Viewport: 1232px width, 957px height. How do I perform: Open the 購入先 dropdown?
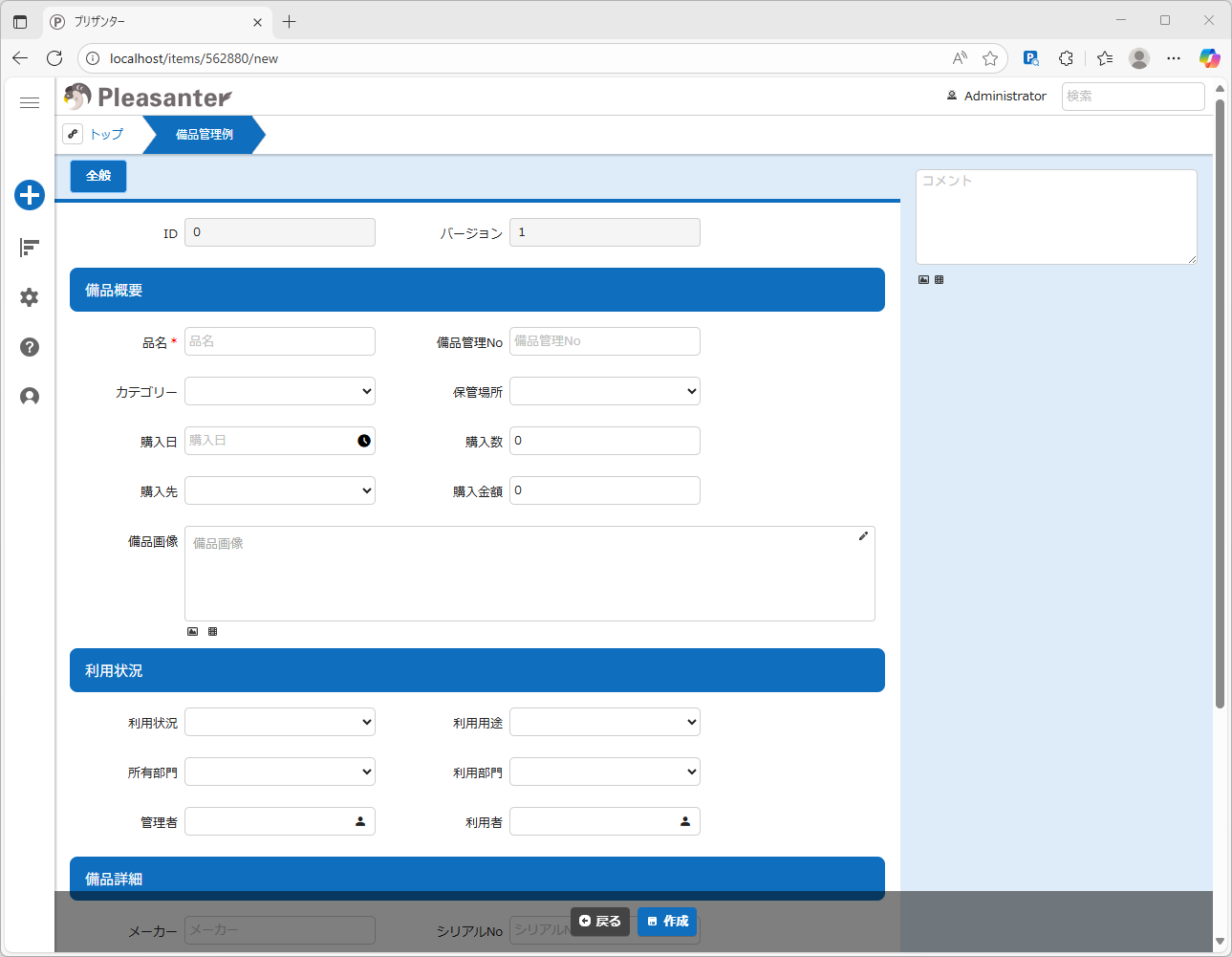click(279, 490)
